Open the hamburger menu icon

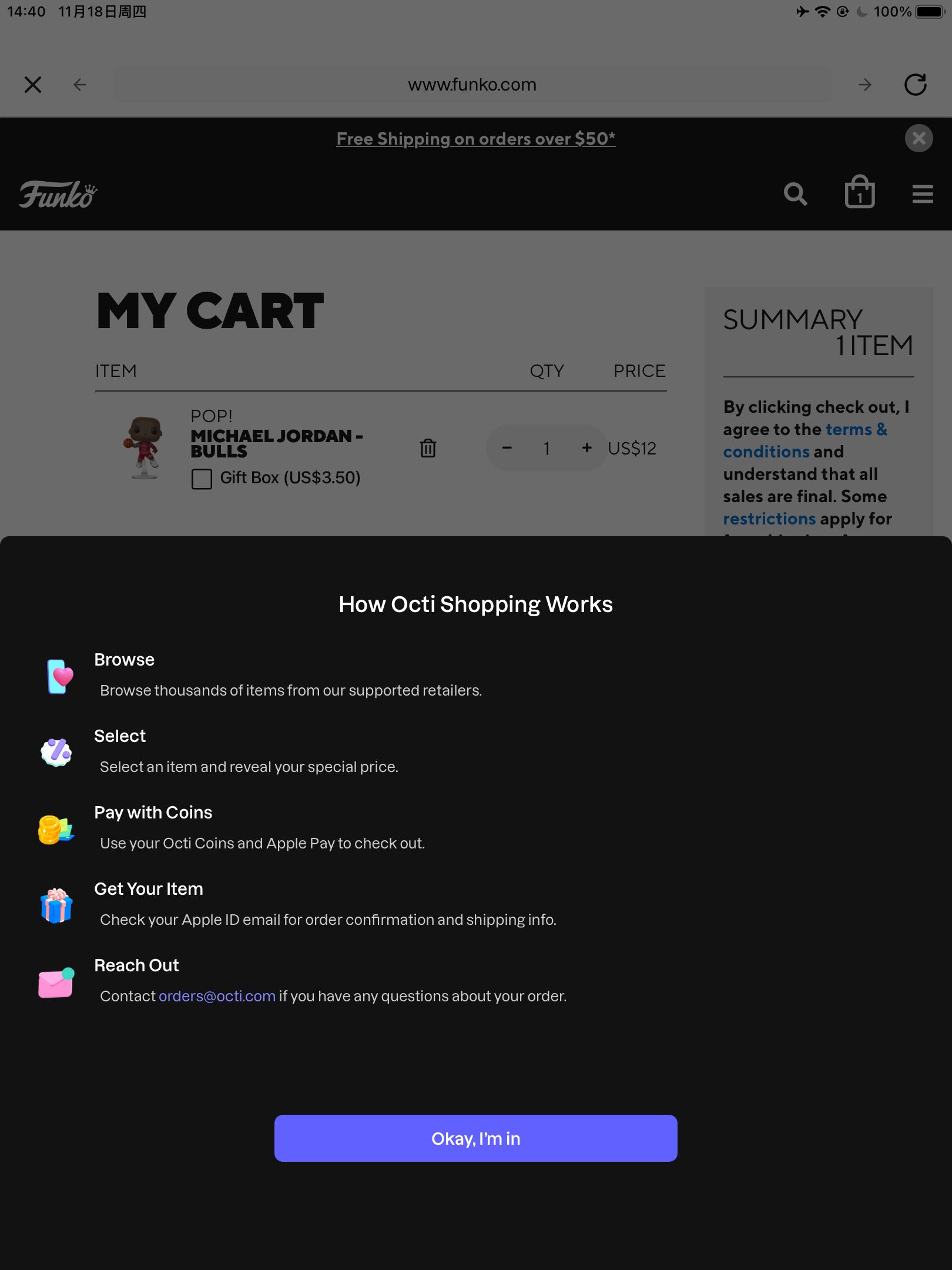click(x=923, y=194)
